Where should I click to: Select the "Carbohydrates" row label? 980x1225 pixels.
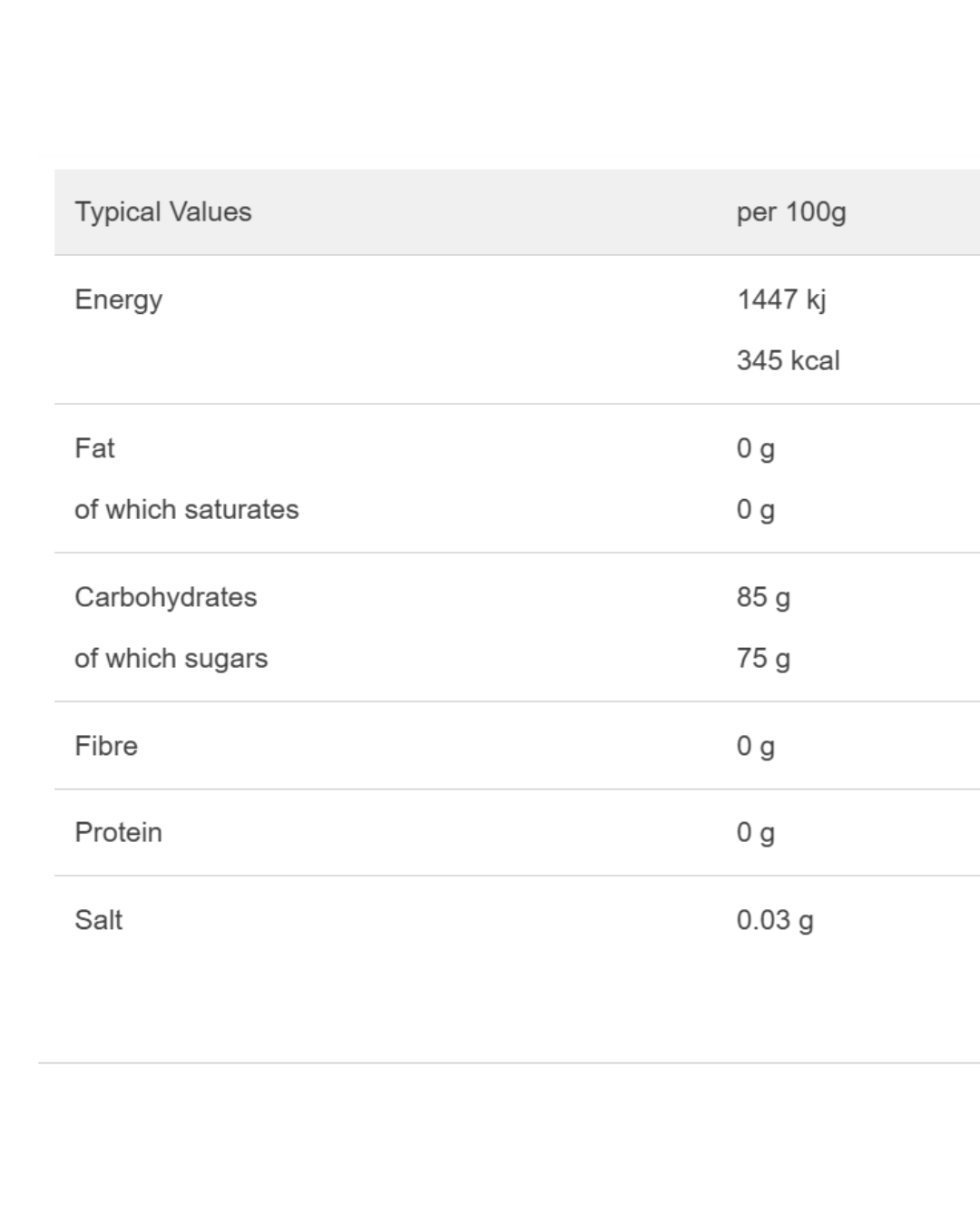165,597
